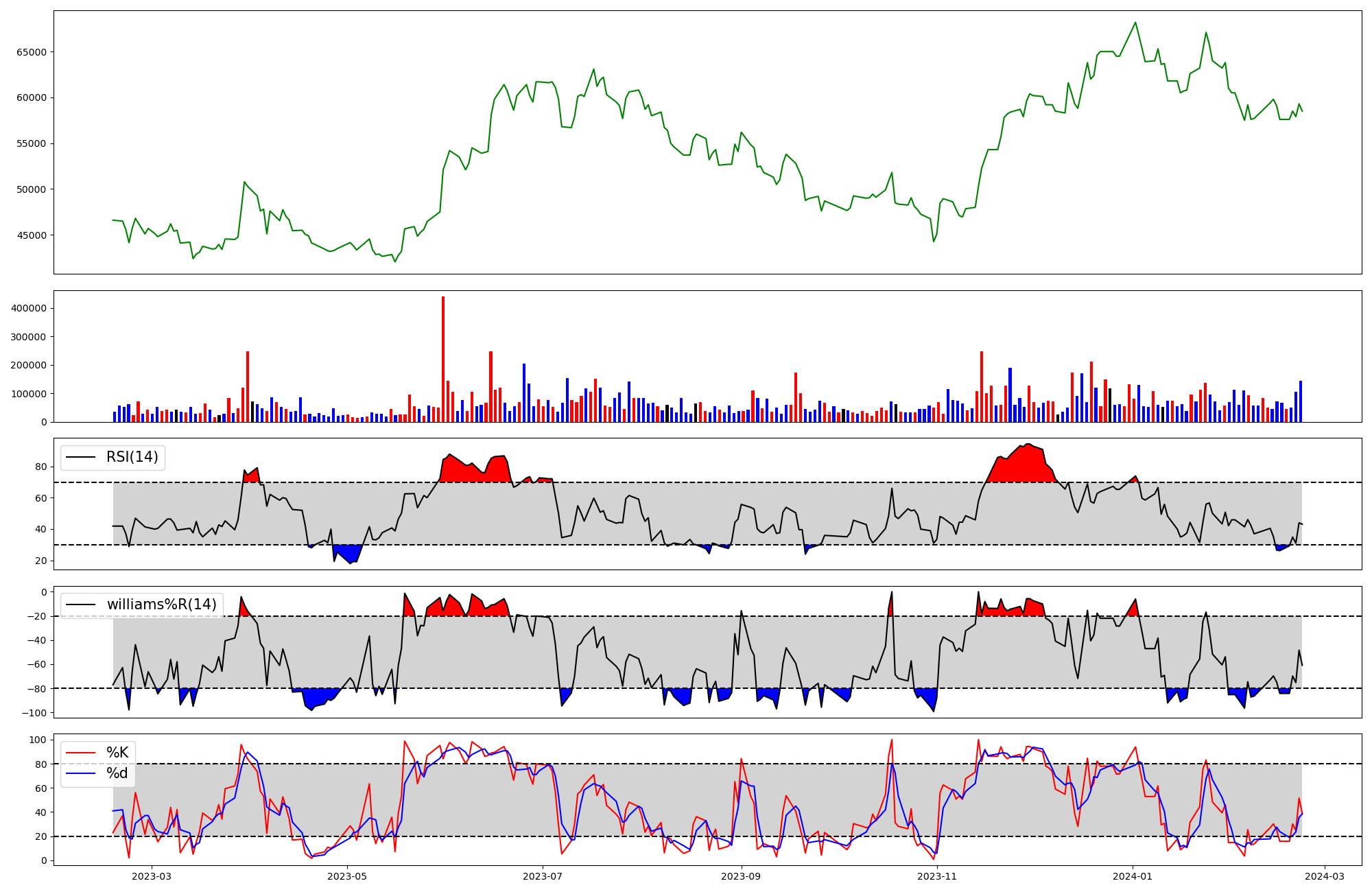Click the 2024-03 date tick label
Viewport: 1372px width, 892px height.
coord(1324,876)
